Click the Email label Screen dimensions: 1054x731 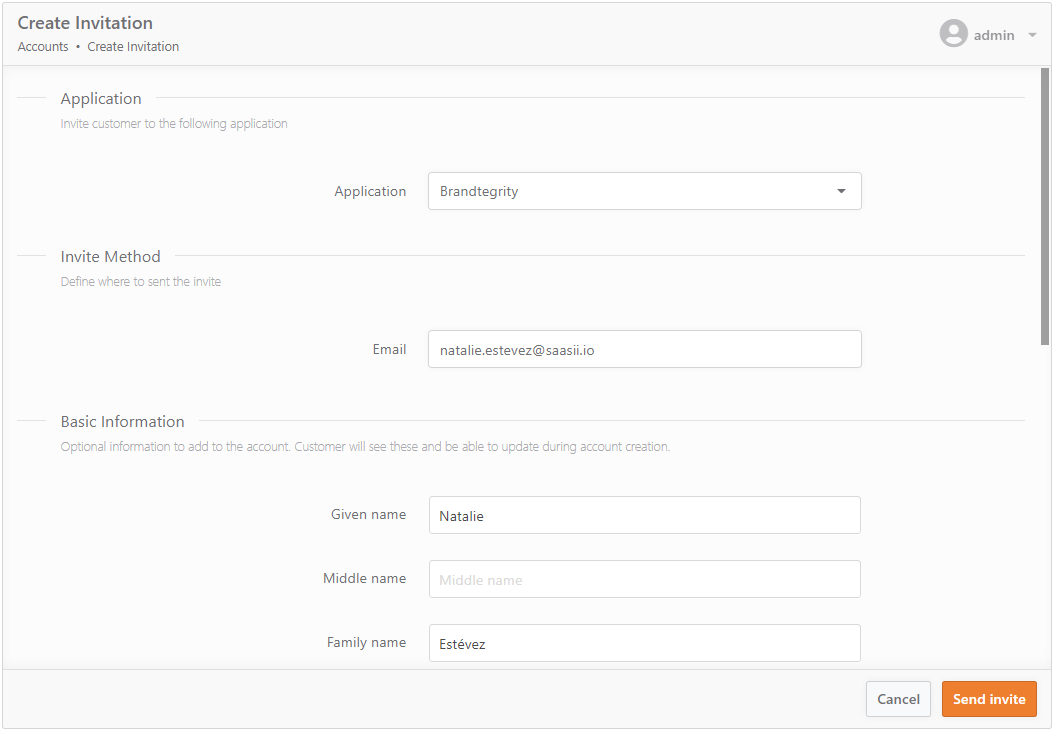click(x=389, y=349)
